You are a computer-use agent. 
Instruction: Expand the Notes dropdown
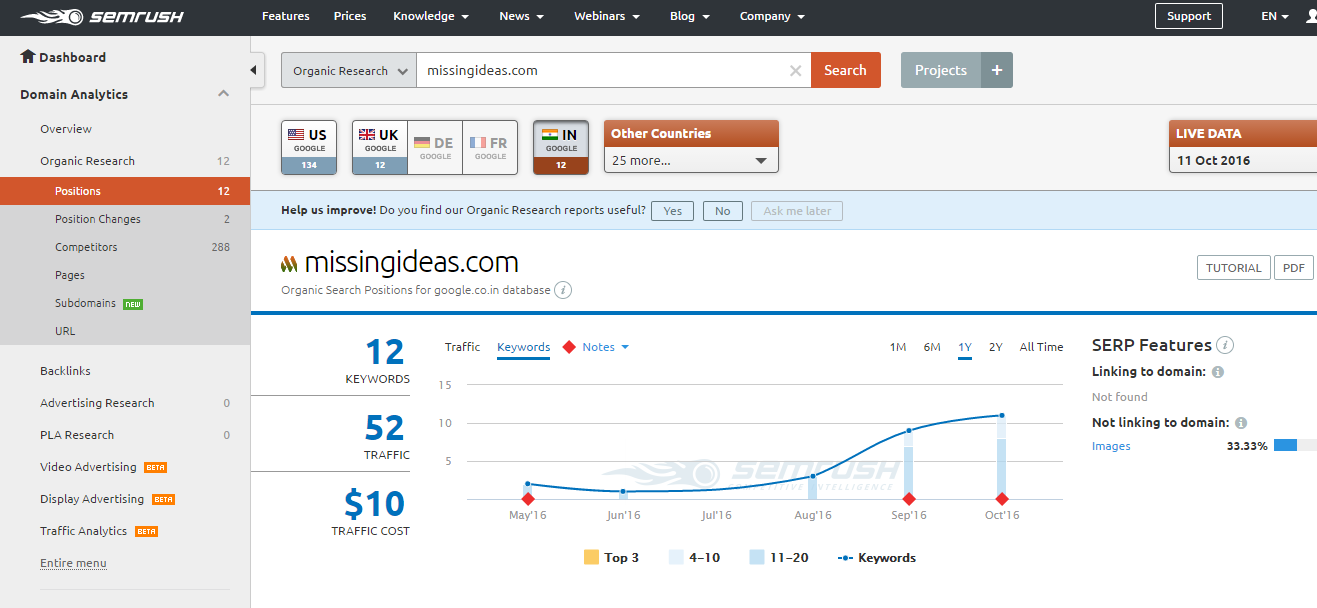click(606, 347)
